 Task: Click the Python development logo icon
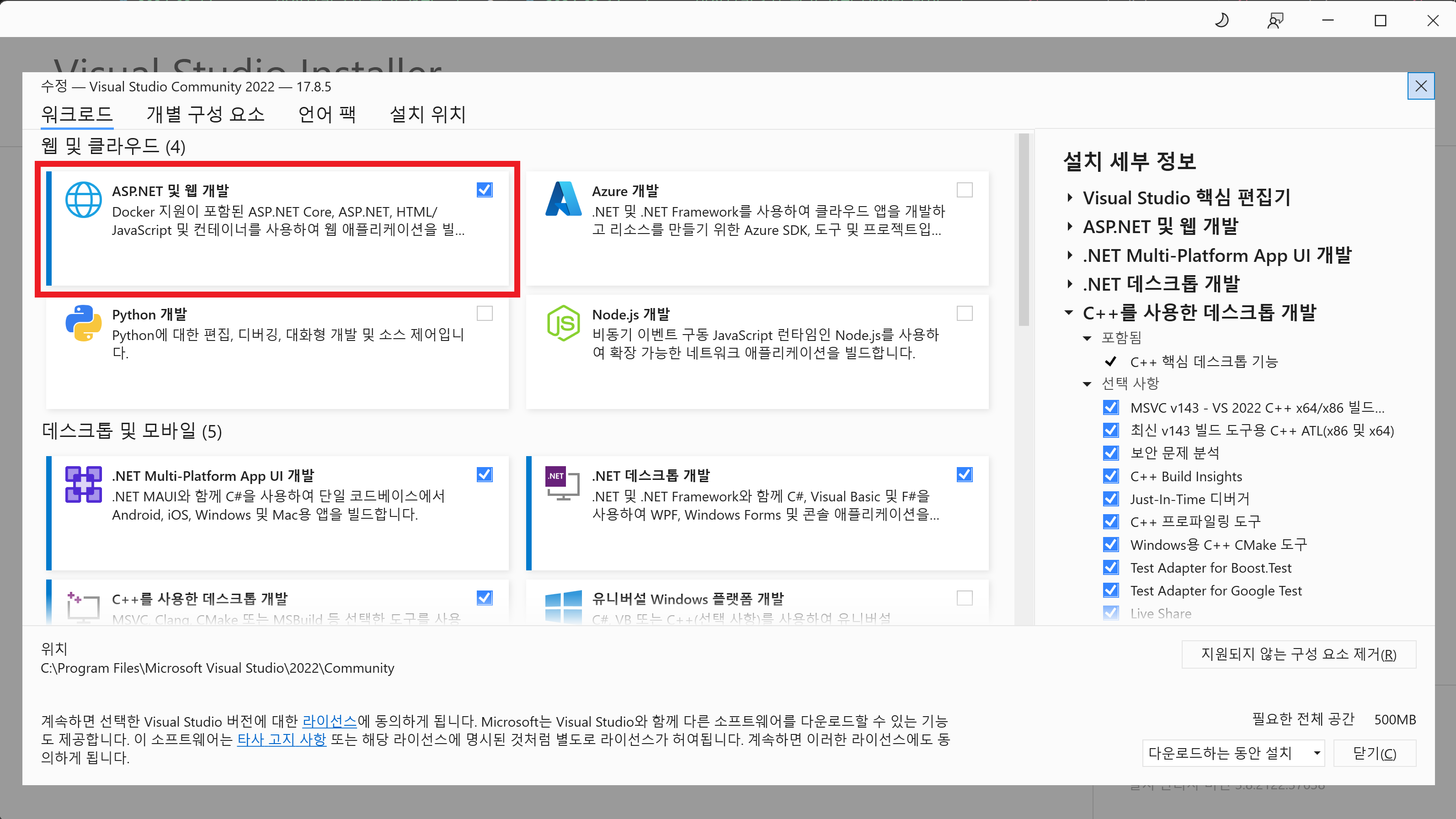point(83,323)
